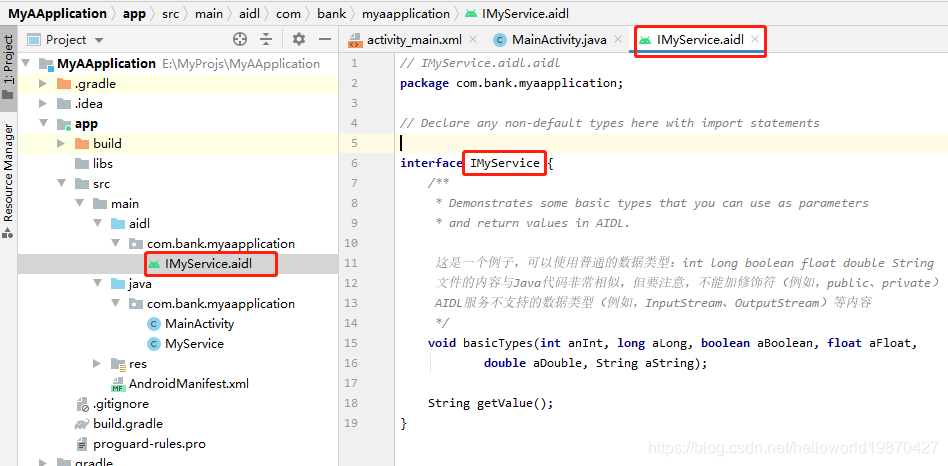Select the MainActivity class in tree

click(x=200, y=323)
